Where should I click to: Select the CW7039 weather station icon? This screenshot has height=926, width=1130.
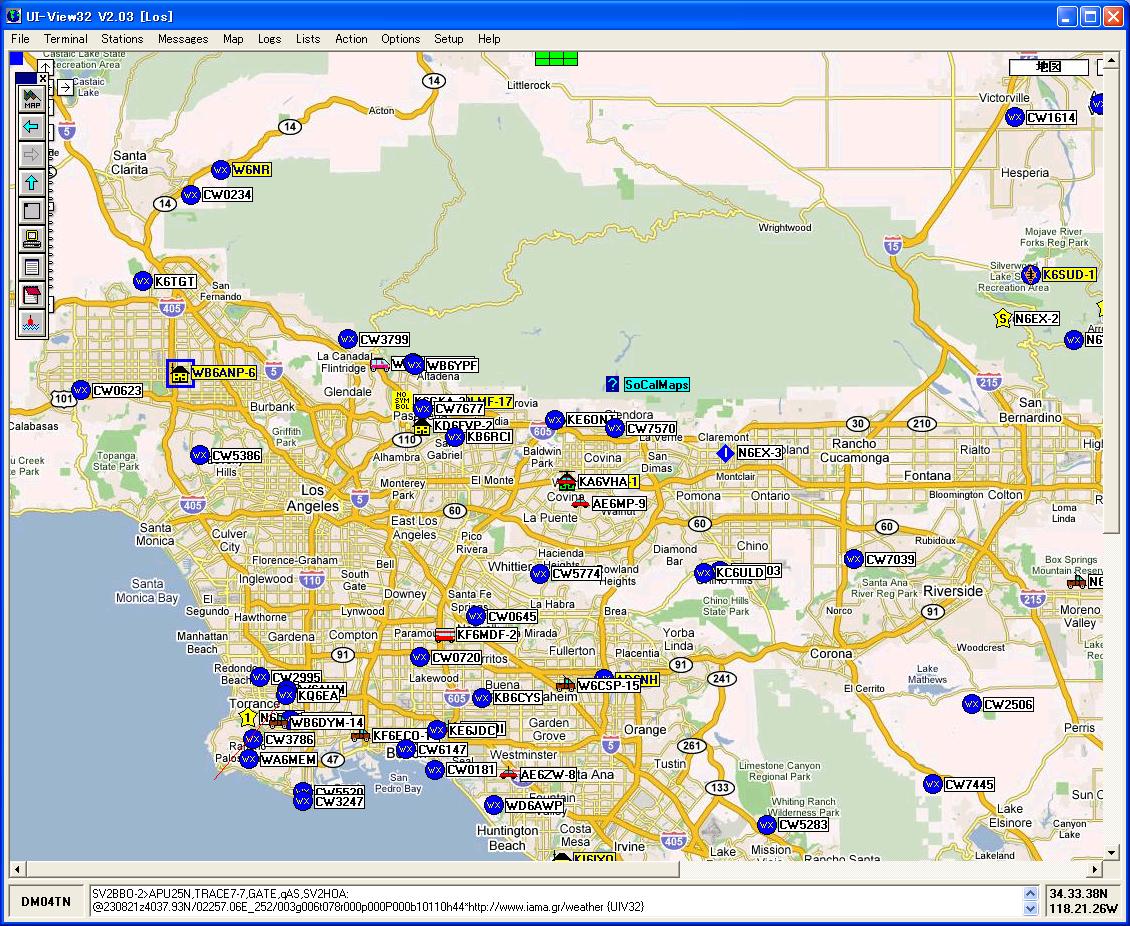853,558
